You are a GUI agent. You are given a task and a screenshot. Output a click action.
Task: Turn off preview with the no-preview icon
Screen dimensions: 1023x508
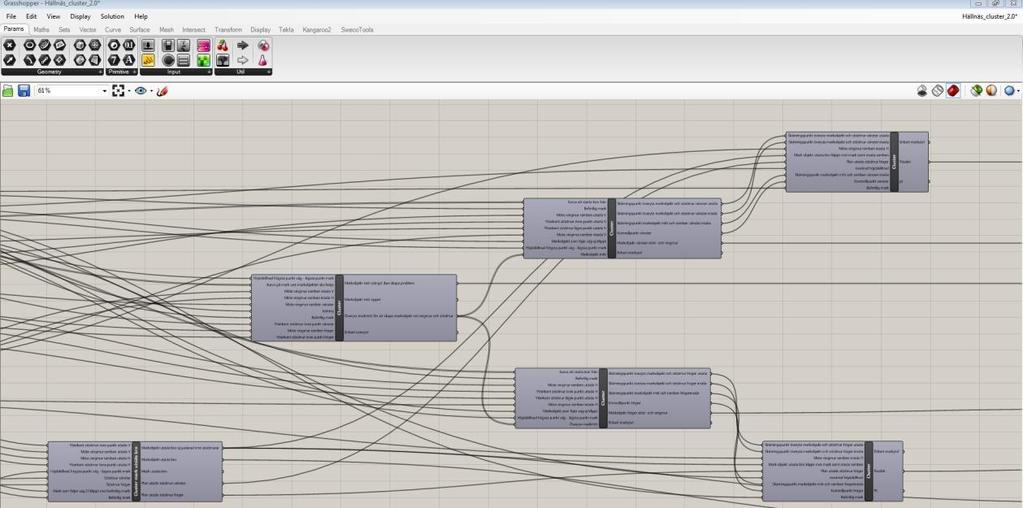point(922,91)
